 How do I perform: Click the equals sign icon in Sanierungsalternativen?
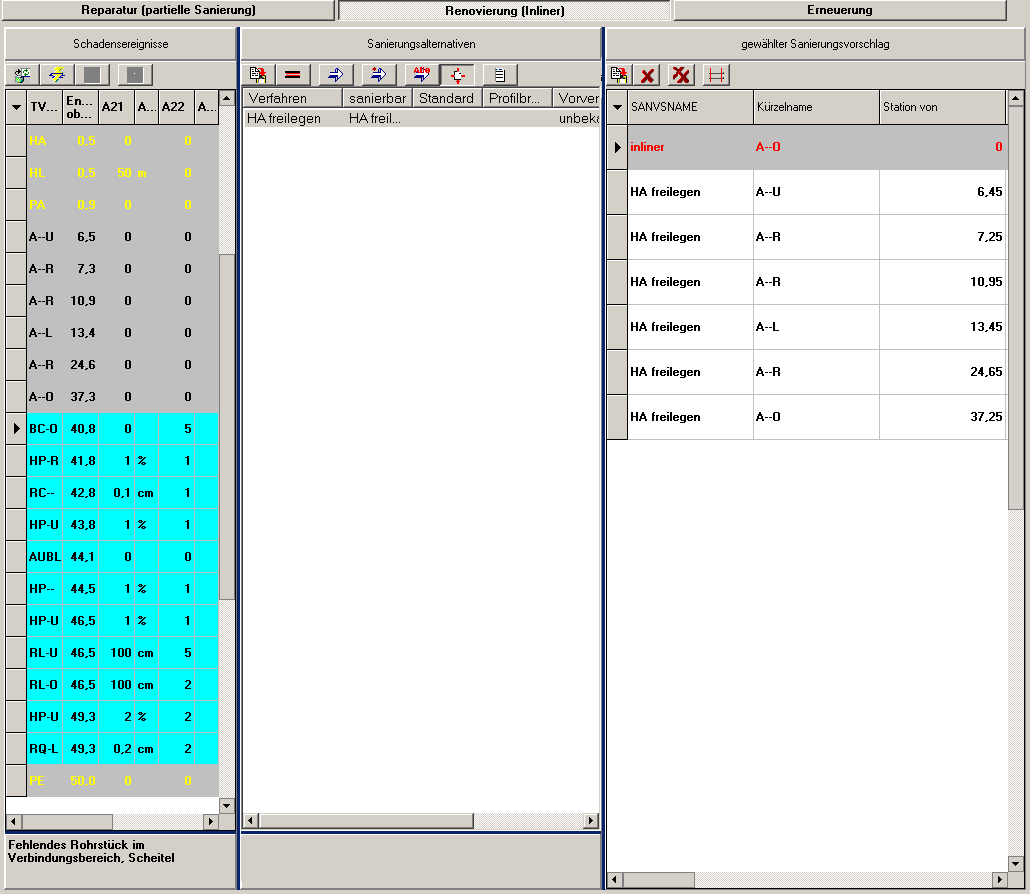point(292,75)
